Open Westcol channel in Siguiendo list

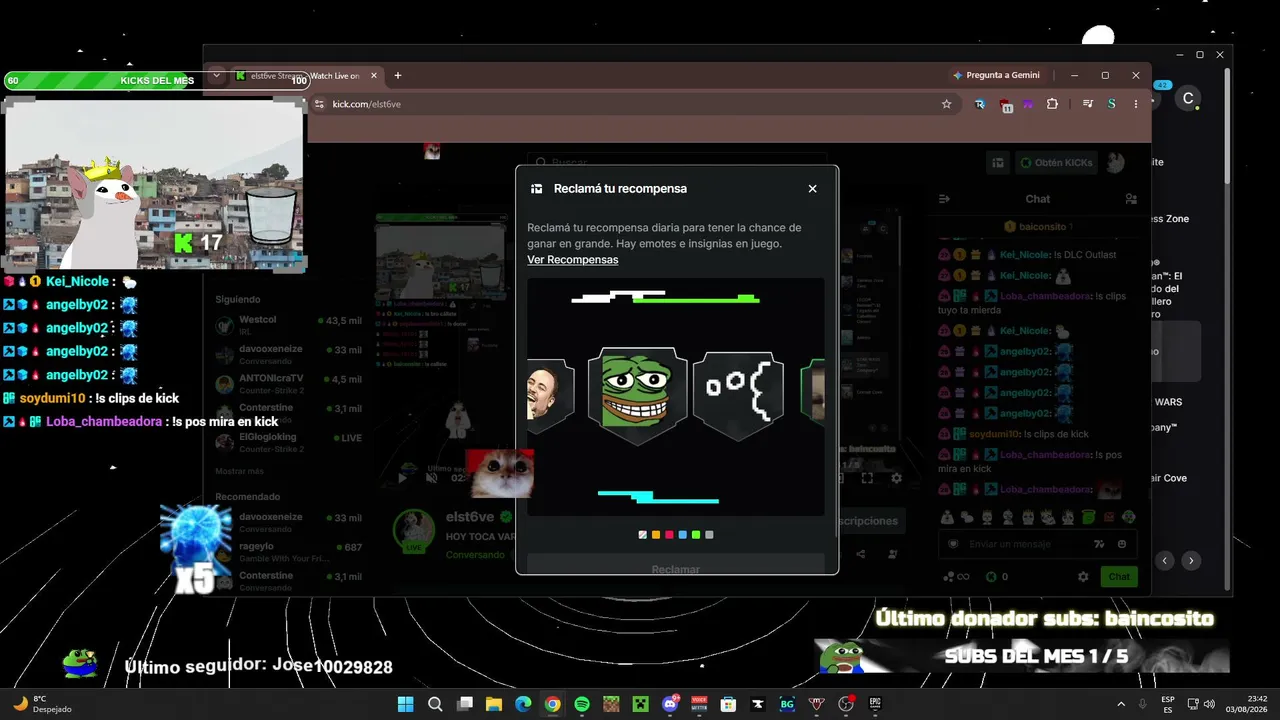(289, 325)
